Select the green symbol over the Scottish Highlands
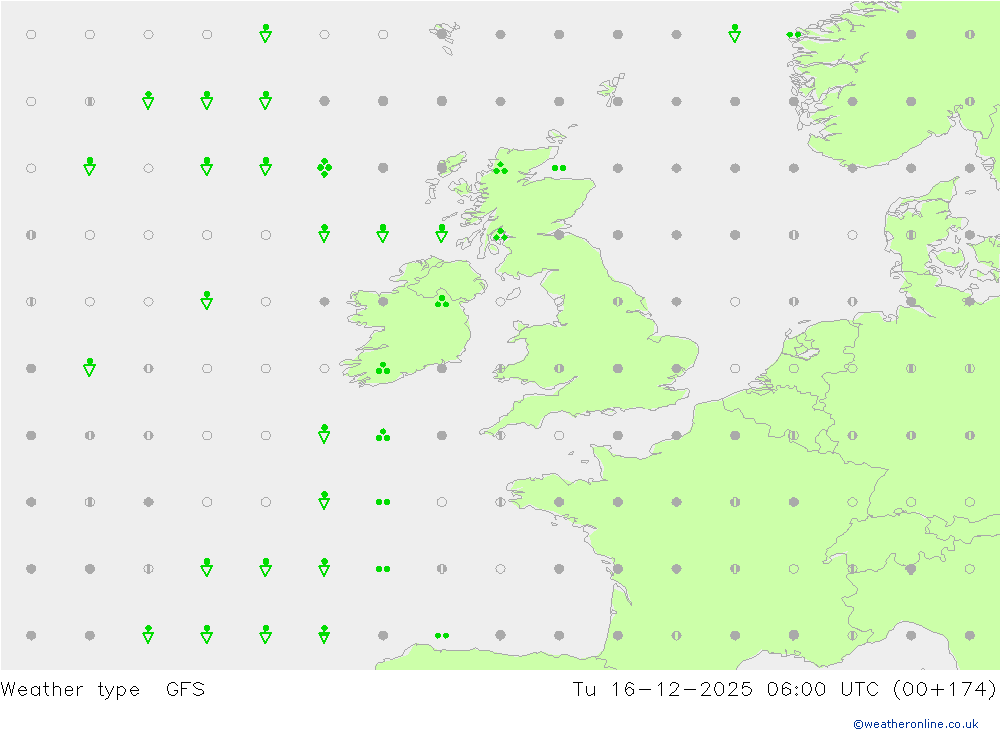 pyautogui.click(x=500, y=168)
